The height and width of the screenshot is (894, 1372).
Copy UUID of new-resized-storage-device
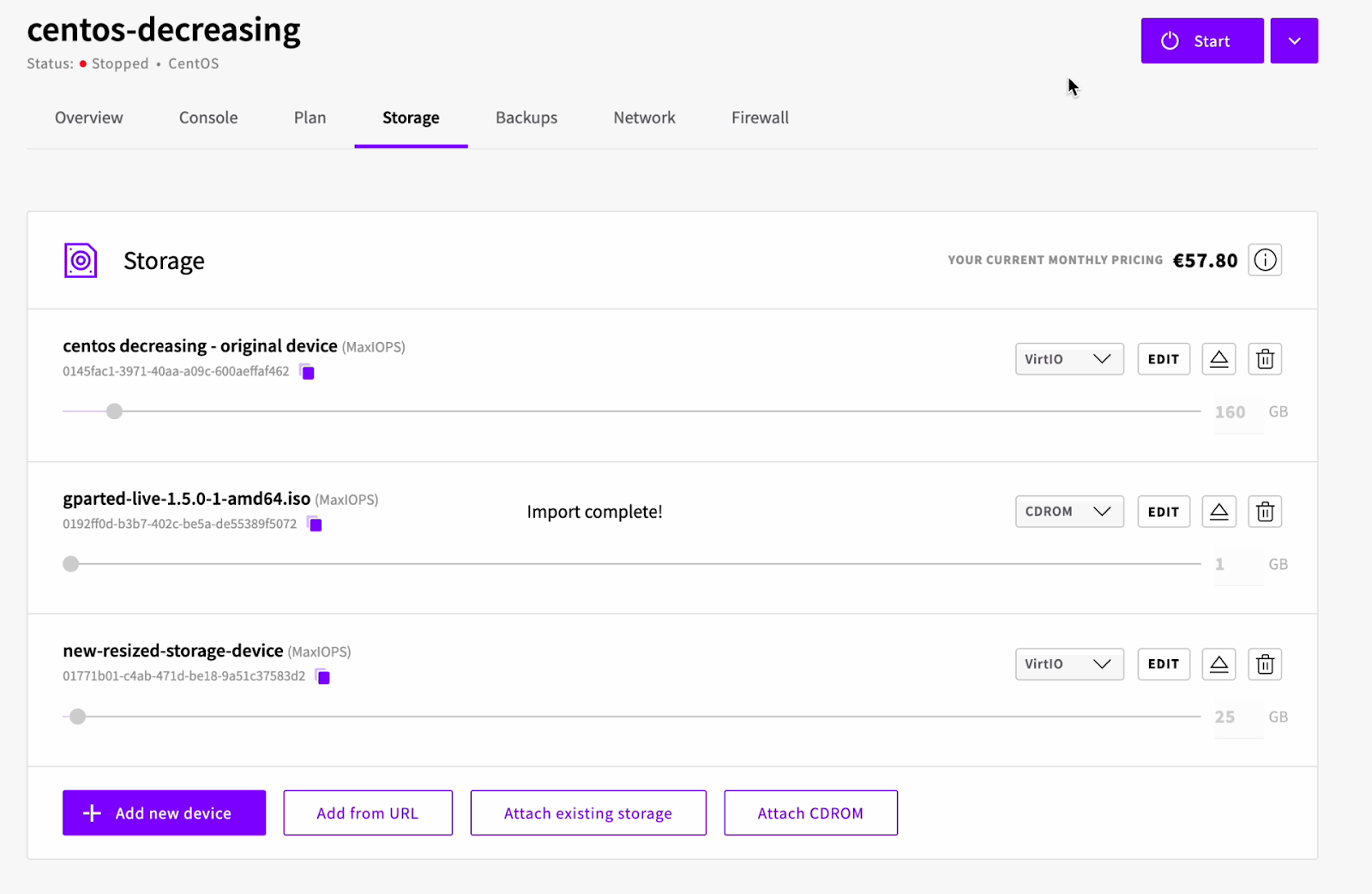coord(322,676)
